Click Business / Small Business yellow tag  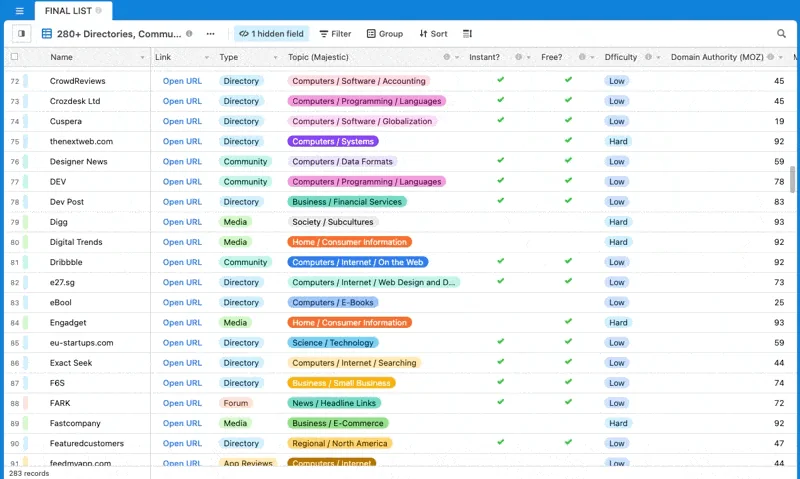coord(341,383)
